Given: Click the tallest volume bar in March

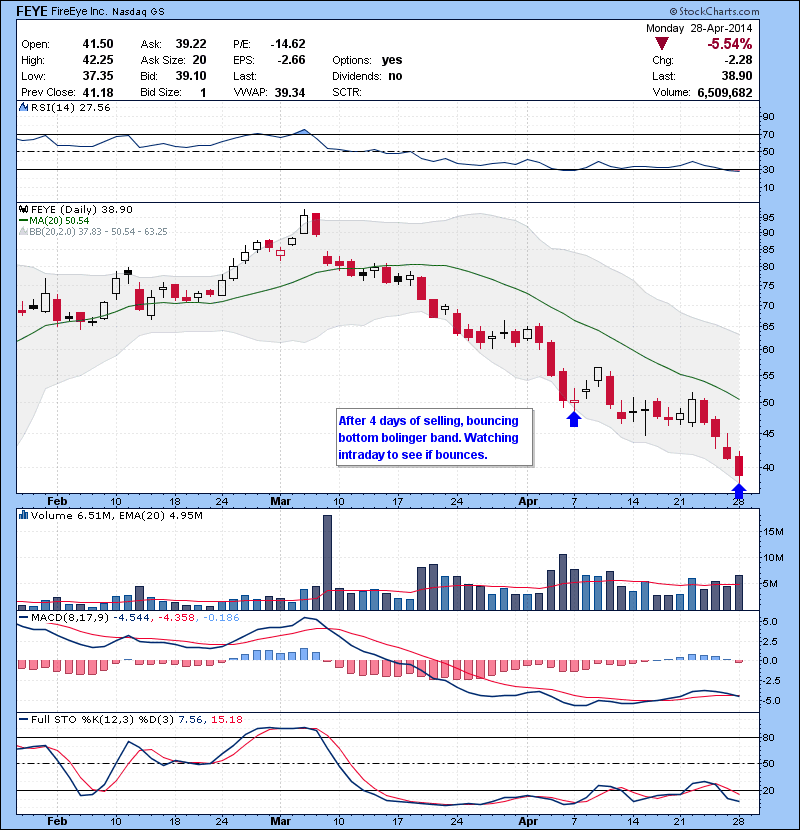Looking at the screenshot, I should (327, 562).
